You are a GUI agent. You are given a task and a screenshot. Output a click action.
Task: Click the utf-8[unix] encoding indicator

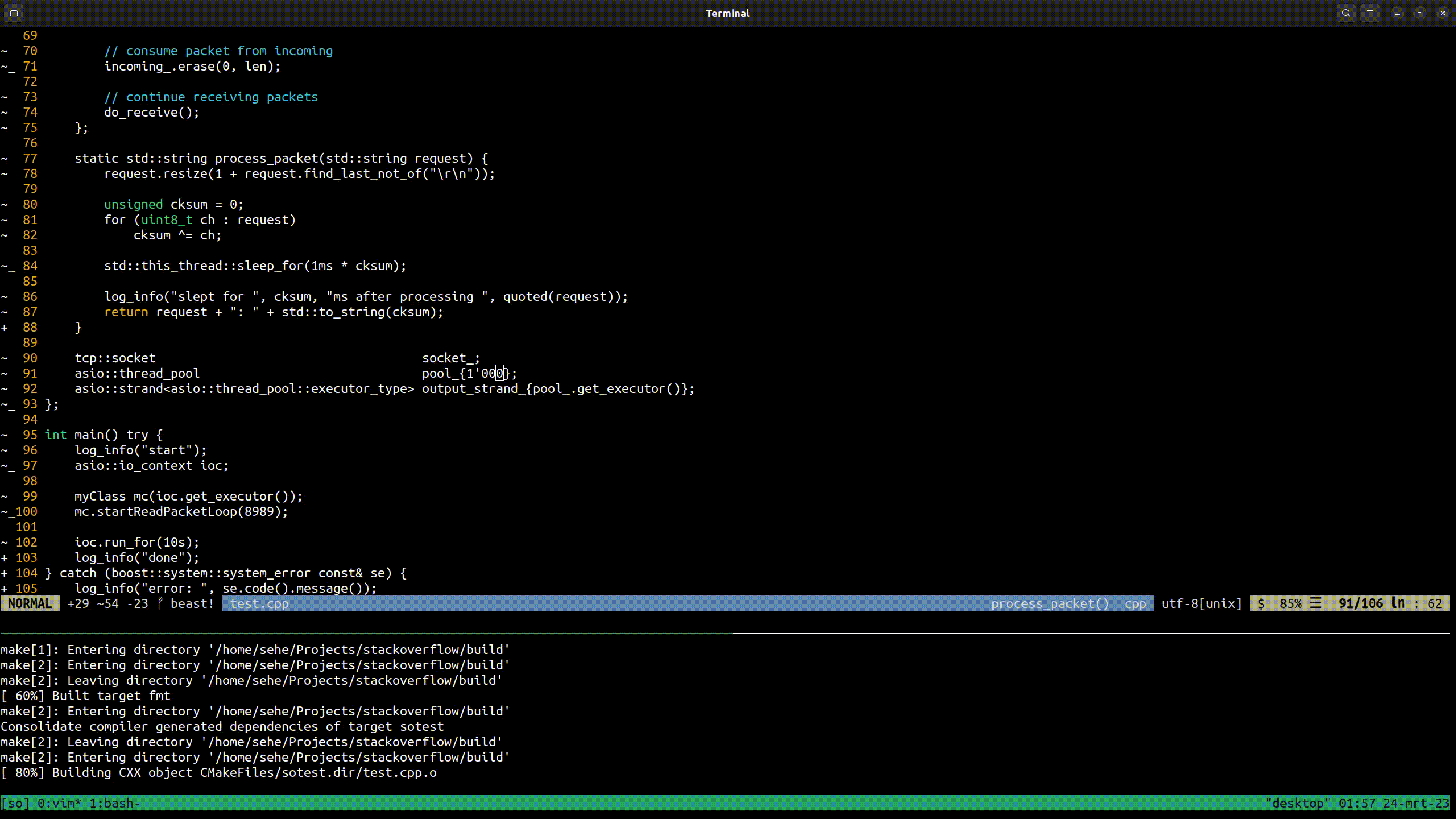[x=1201, y=603]
